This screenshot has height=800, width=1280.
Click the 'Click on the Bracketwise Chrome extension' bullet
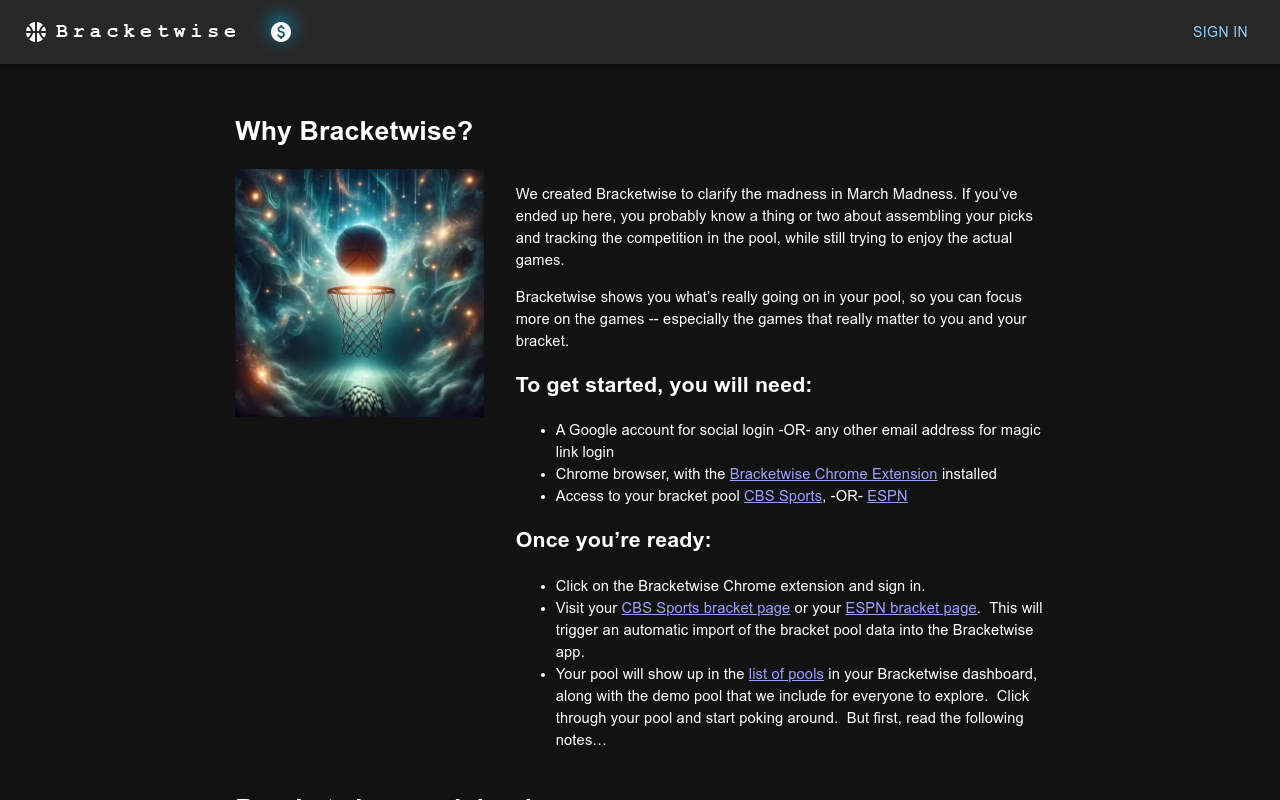pyautogui.click(x=740, y=586)
